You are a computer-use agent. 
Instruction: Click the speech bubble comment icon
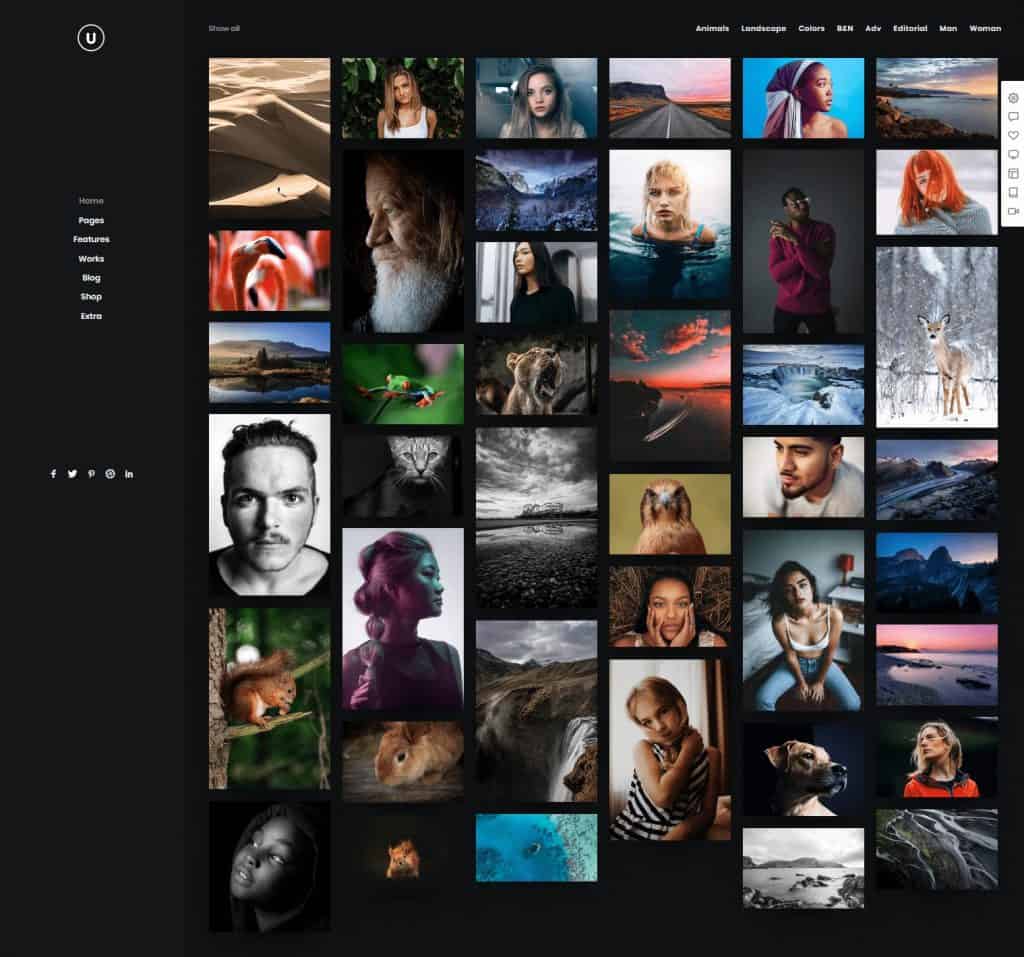click(x=1013, y=117)
